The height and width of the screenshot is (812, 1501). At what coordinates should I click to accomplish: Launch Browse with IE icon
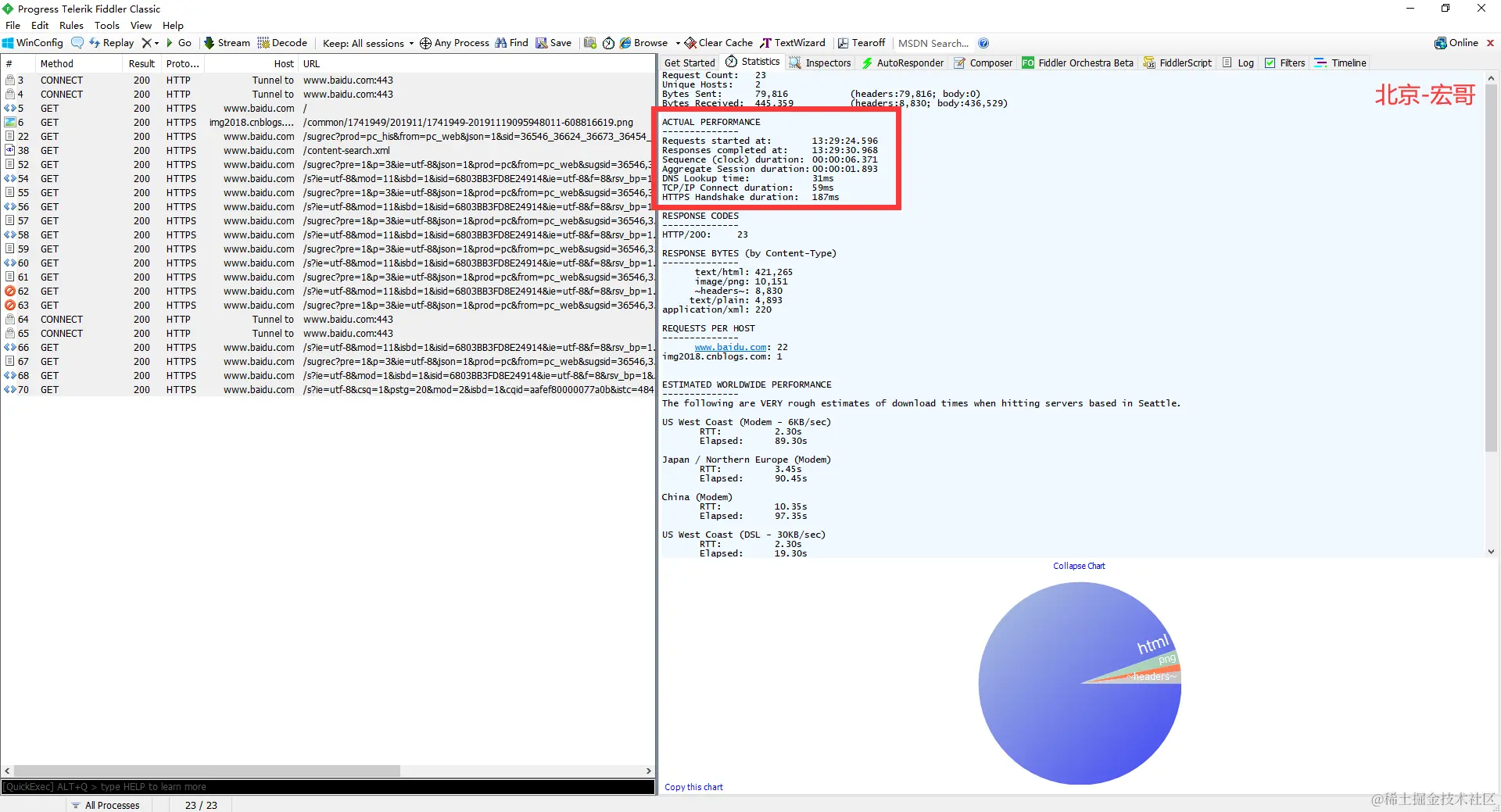[643, 43]
